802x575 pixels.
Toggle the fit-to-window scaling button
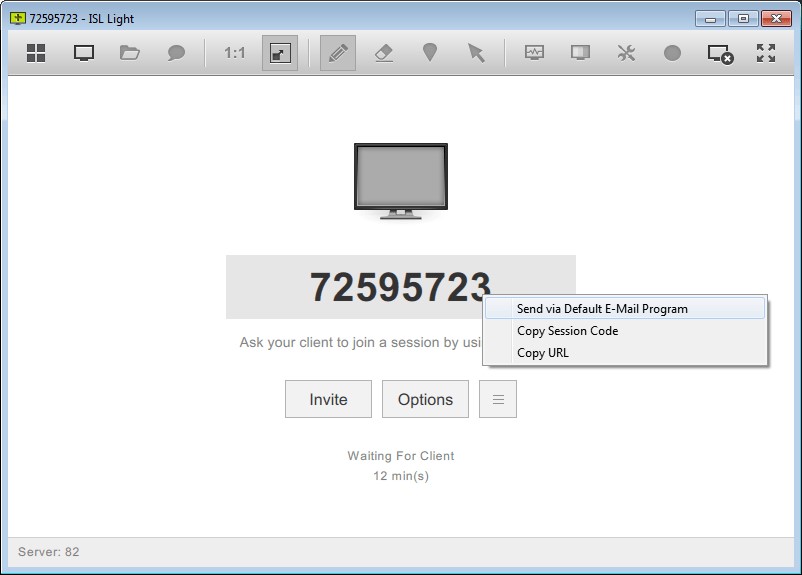pyautogui.click(x=280, y=53)
